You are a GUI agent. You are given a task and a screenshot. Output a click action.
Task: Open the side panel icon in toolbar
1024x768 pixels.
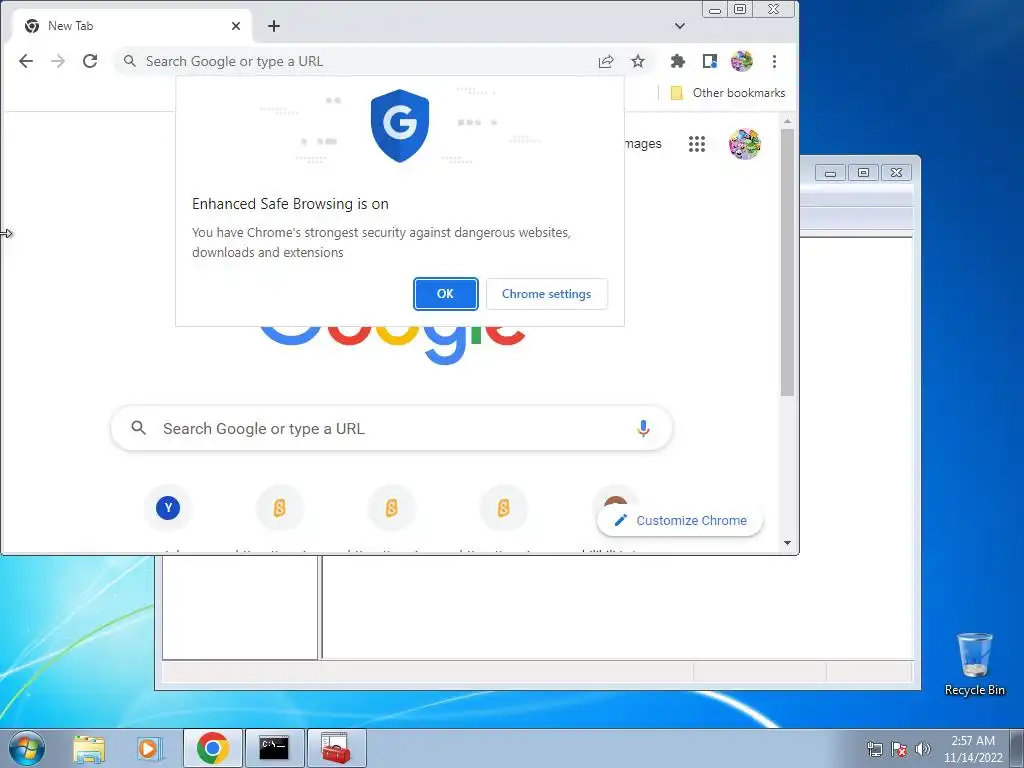click(709, 61)
